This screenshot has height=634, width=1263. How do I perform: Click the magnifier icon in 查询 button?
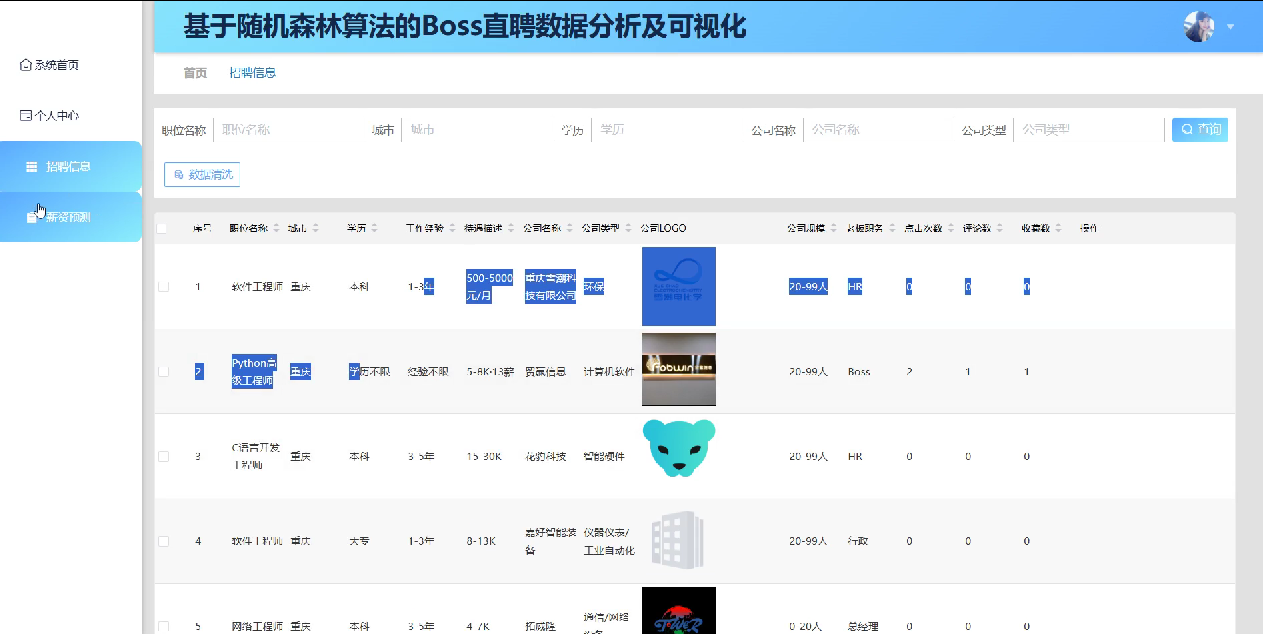coord(1188,129)
